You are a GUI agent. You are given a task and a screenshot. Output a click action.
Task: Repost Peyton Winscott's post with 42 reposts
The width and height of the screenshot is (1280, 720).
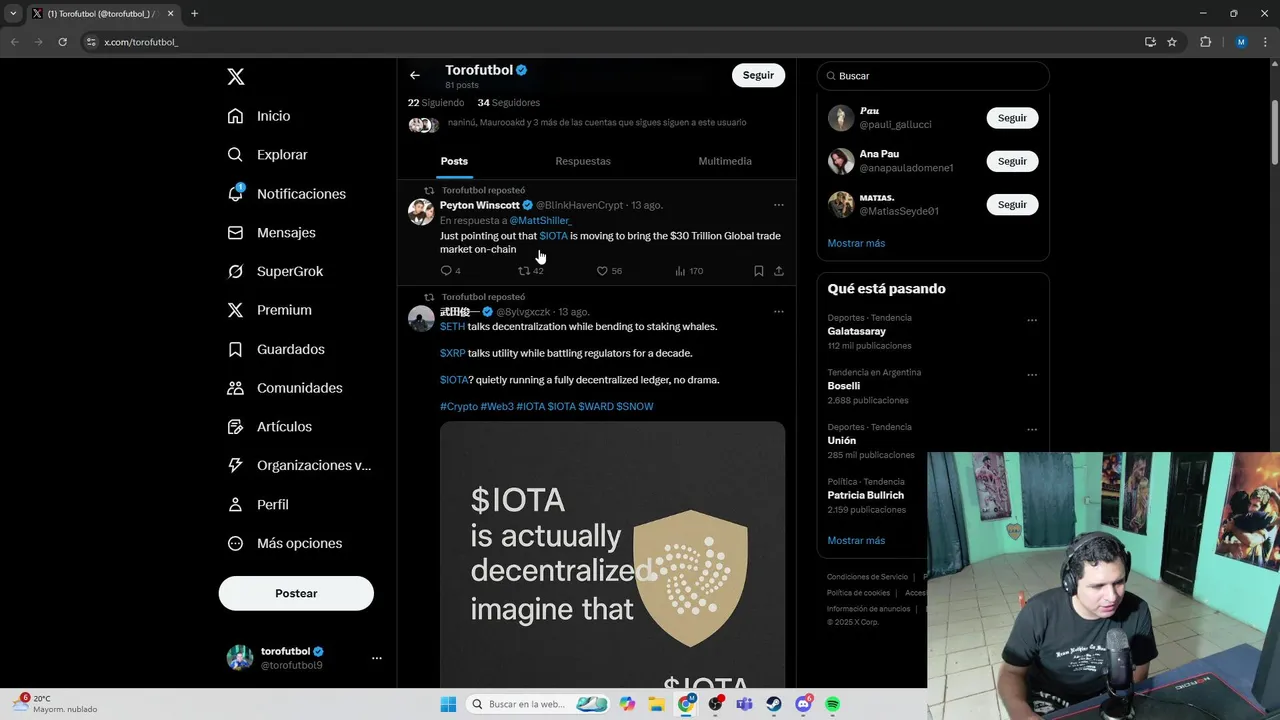(530, 271)
